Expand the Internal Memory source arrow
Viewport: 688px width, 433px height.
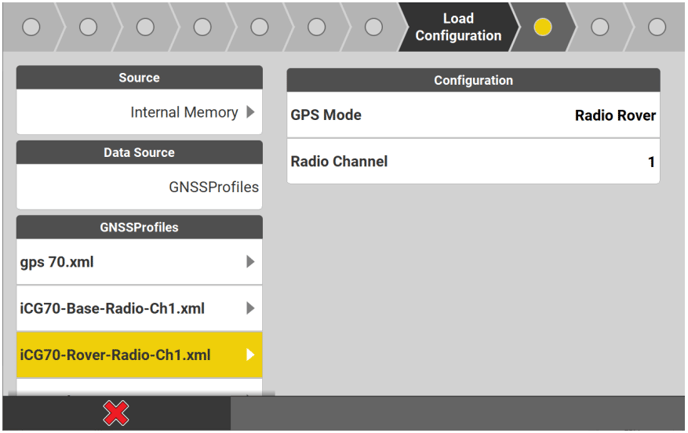251,113
